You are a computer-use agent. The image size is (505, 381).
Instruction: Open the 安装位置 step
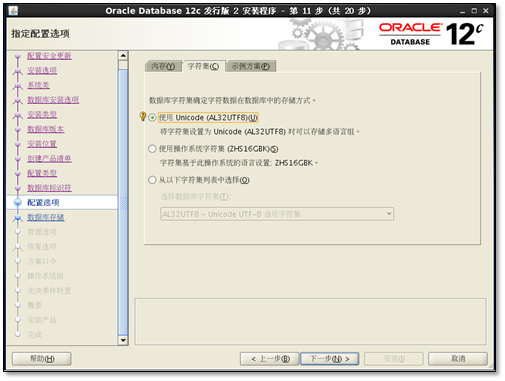point(42,144)
